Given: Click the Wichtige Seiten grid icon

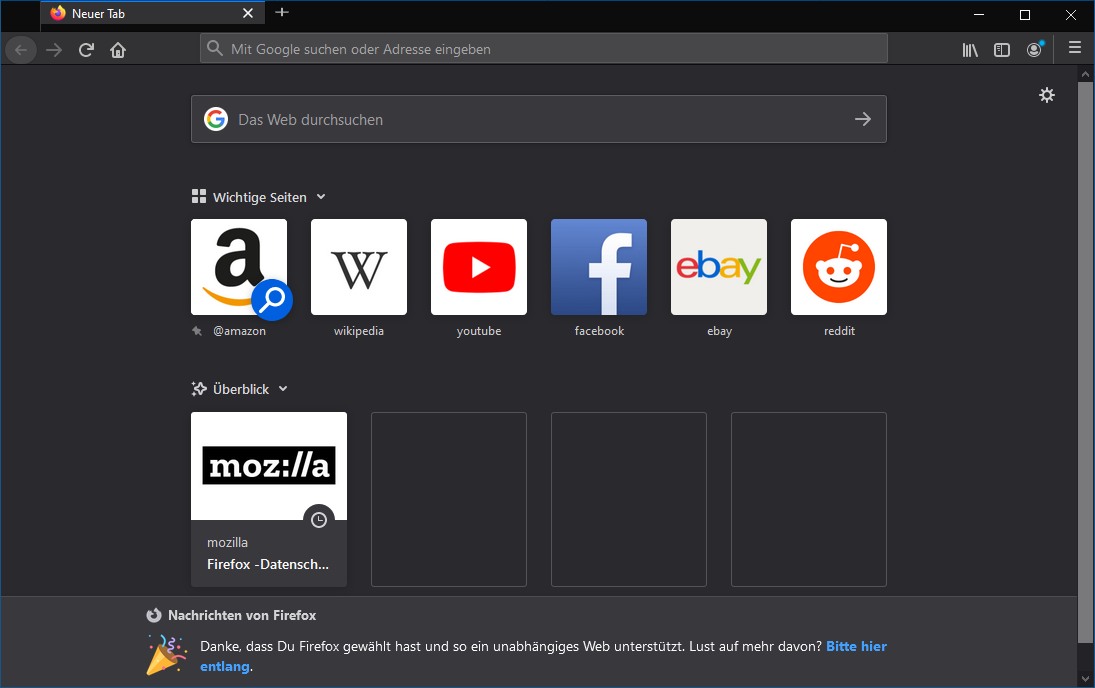Looking at the screenshot, I should (x=199, y=196).
